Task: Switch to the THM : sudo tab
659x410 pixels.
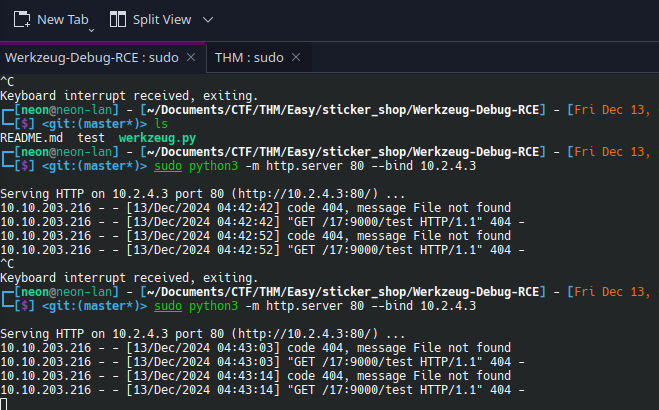Action: pos(249,58)
